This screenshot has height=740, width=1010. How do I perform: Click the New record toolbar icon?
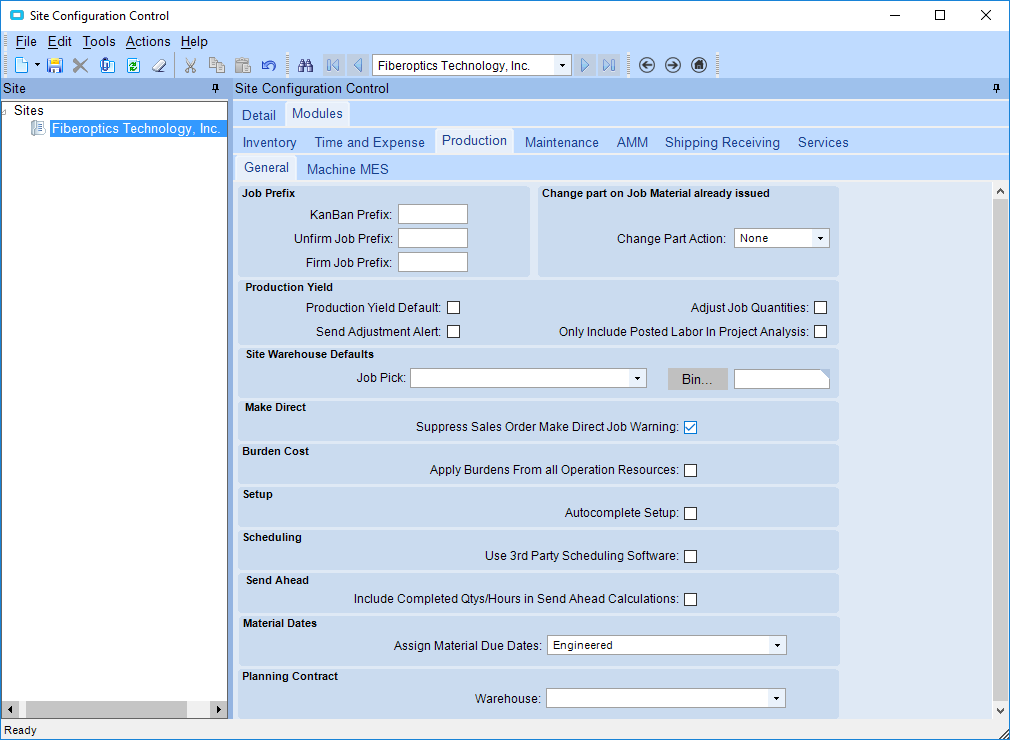(x=21, y=65)
